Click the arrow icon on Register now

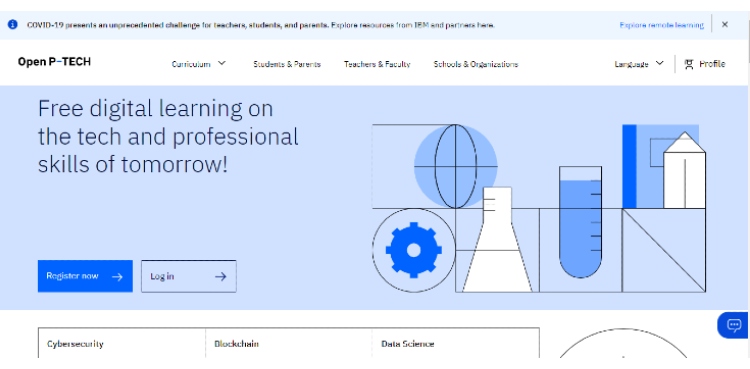point(117,277)
